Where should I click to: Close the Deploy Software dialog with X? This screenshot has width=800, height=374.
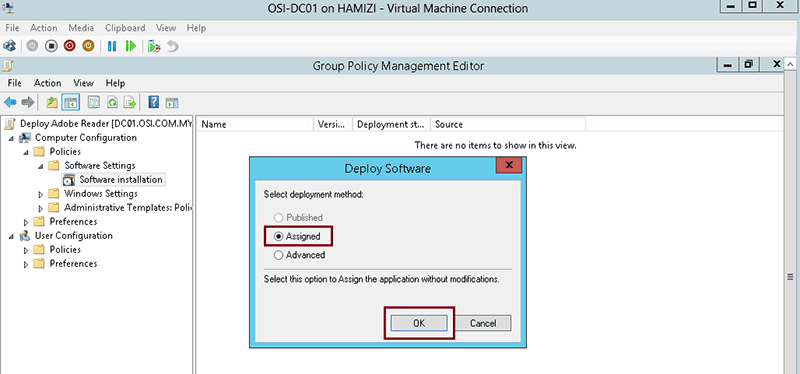(509, 165)
